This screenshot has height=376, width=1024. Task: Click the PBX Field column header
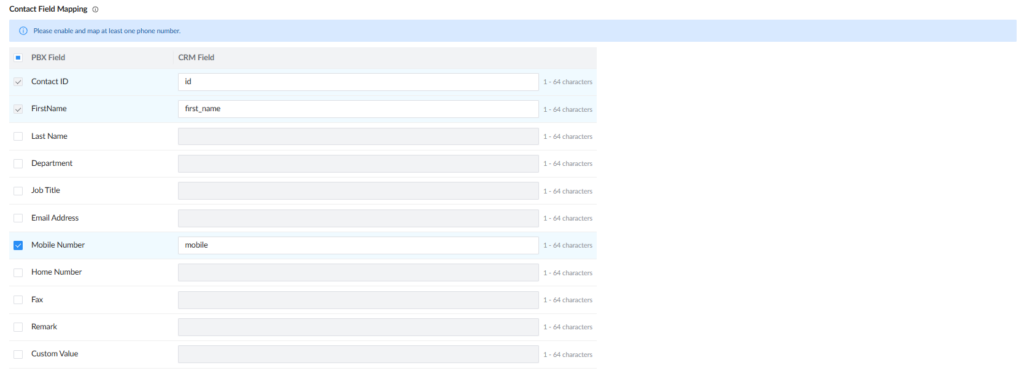(x=48, y=57)
